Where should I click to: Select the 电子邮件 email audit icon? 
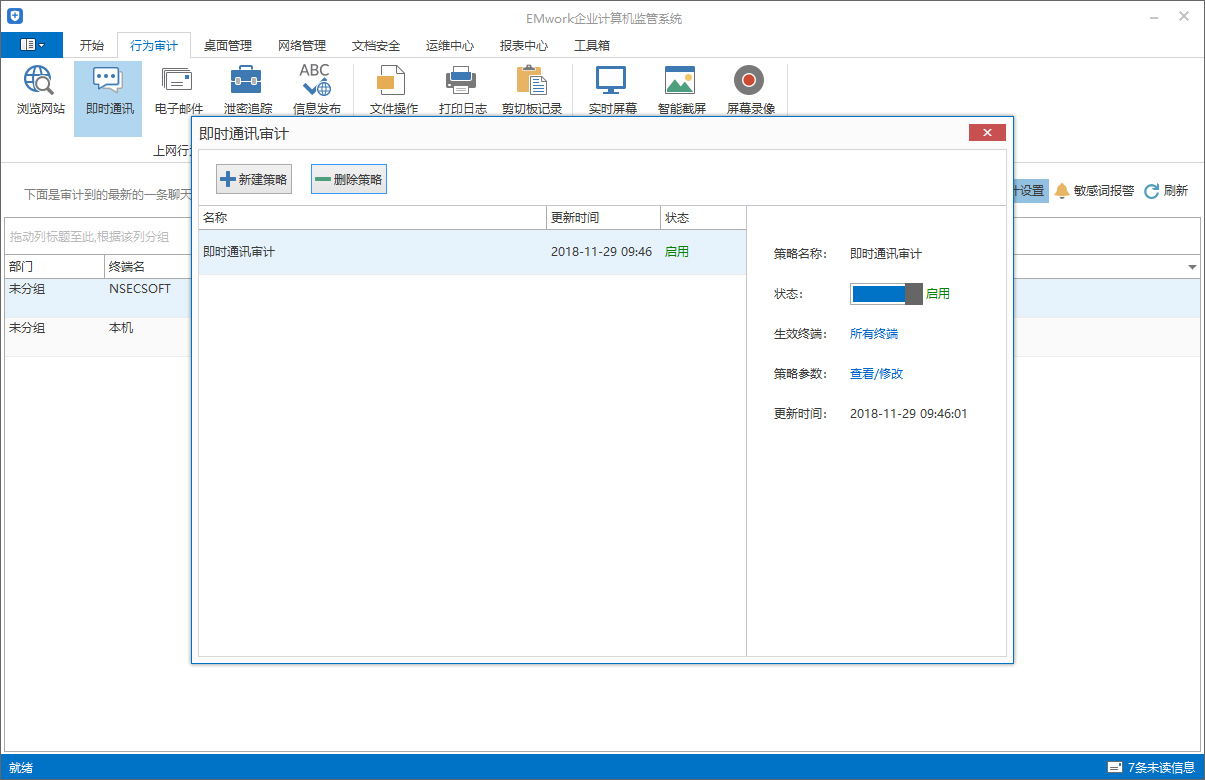pyautogui.click(x=178, y=90)
